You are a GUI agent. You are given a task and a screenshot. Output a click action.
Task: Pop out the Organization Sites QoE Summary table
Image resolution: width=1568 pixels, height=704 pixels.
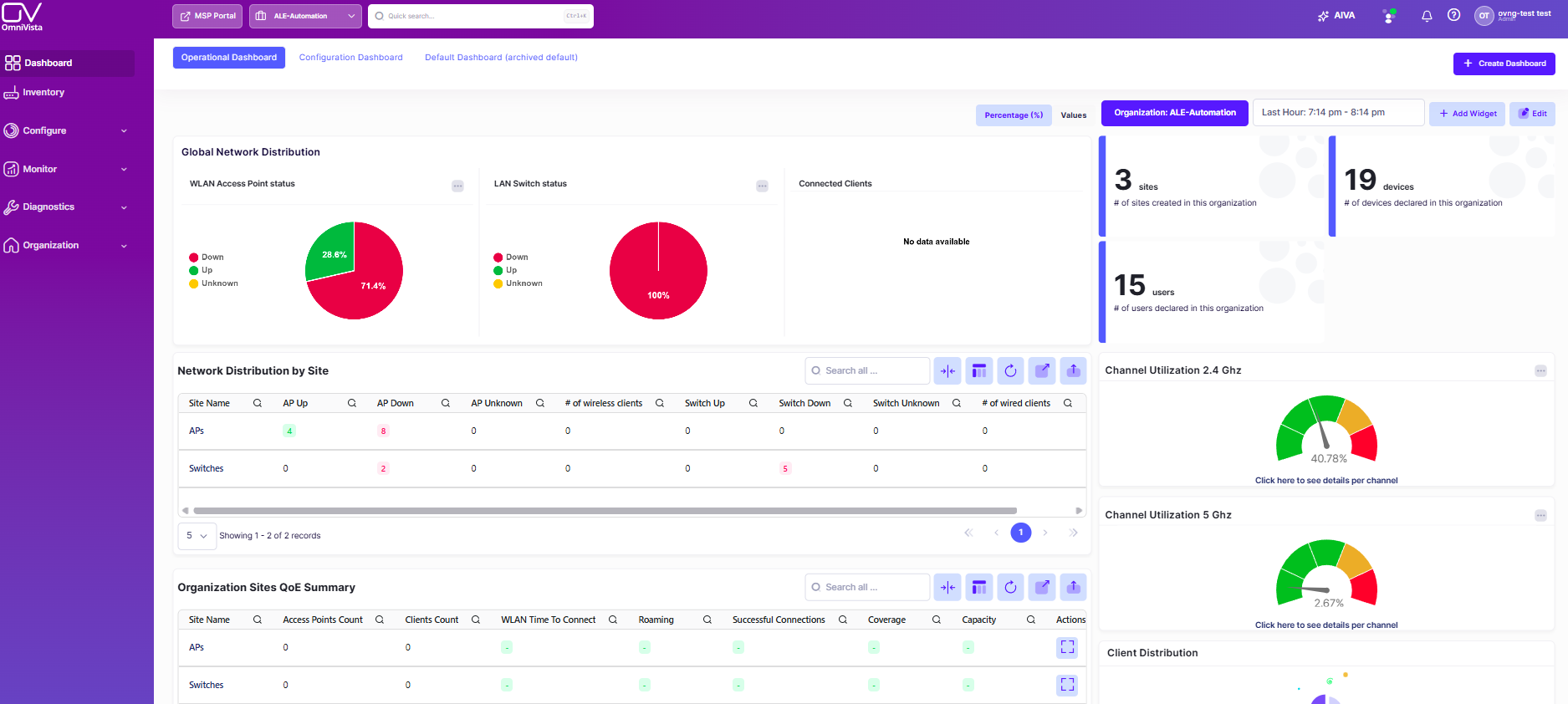point(1042,587)
